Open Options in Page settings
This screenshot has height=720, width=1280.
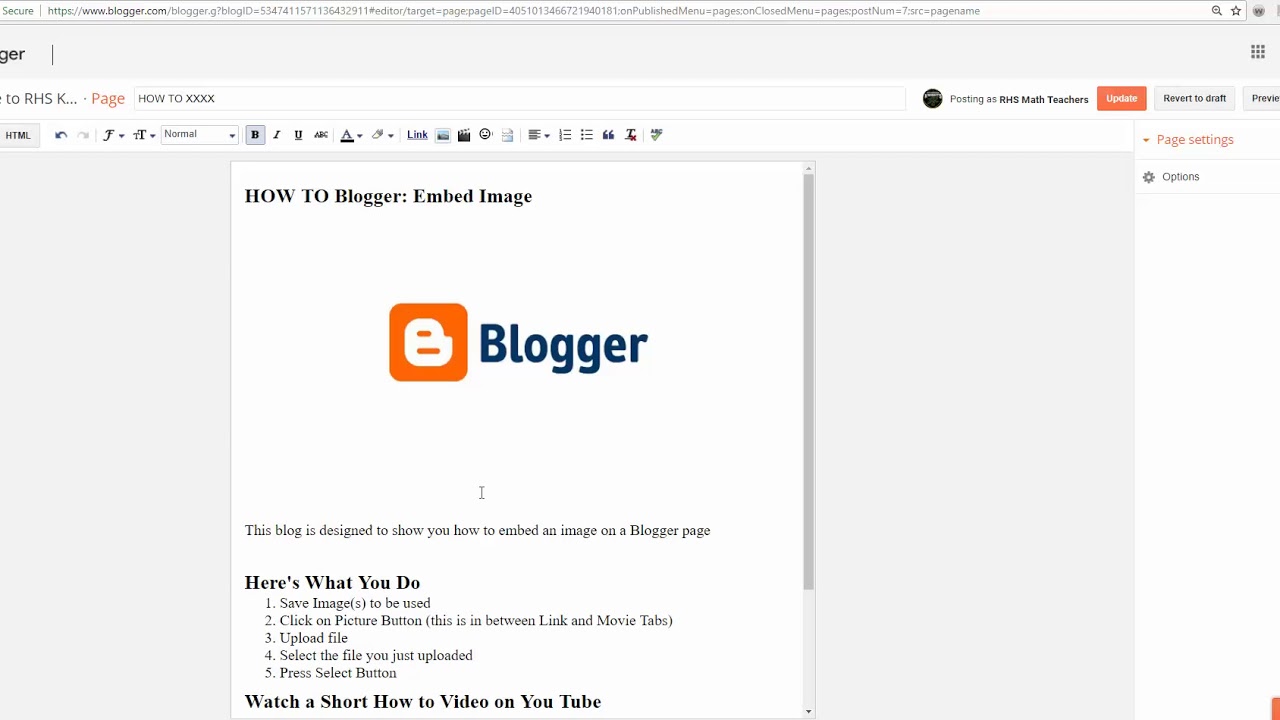coord(1180,177)
